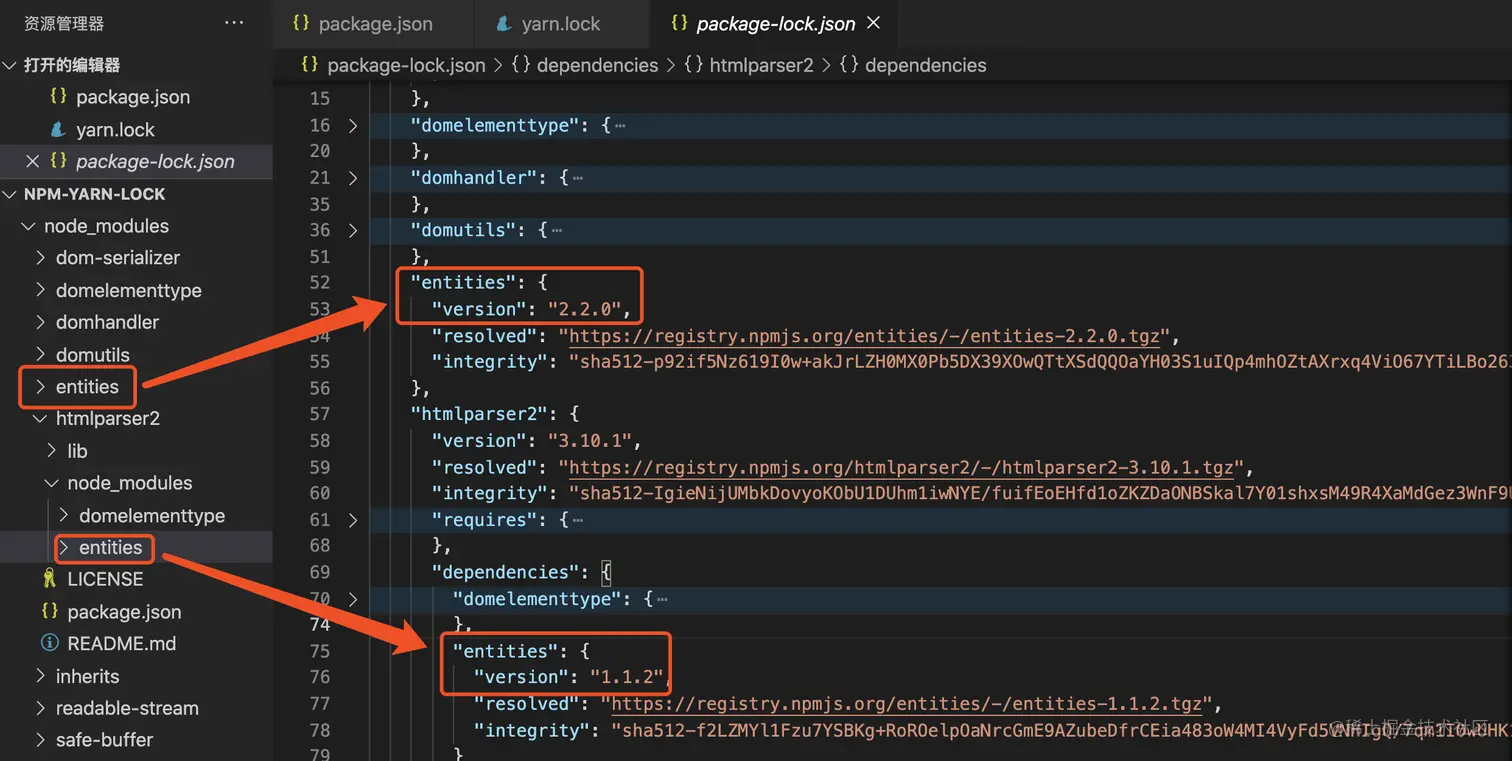This screenshot has width=1512, height=761.
Task: Click the "entities" key on line 52
Action: [464, 283]
